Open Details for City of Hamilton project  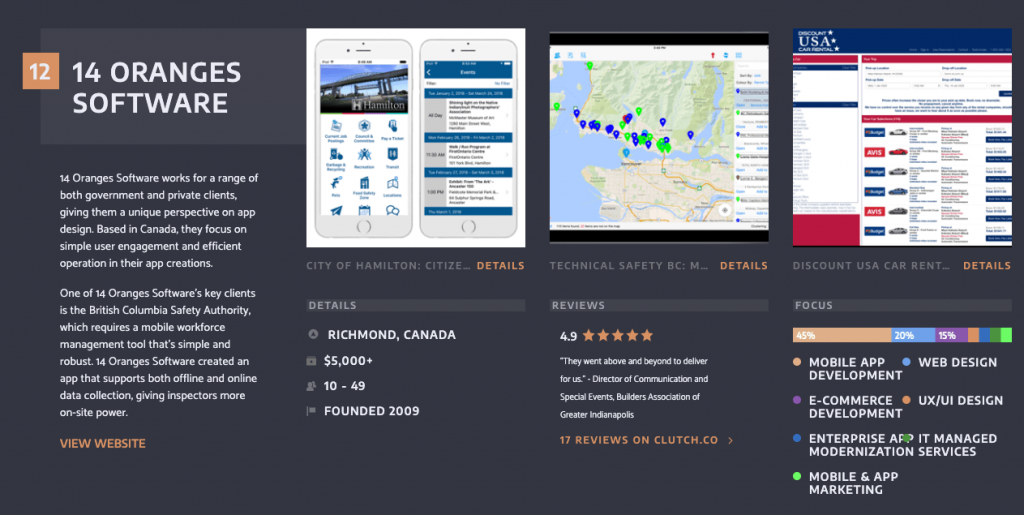(x=500, y=266)
